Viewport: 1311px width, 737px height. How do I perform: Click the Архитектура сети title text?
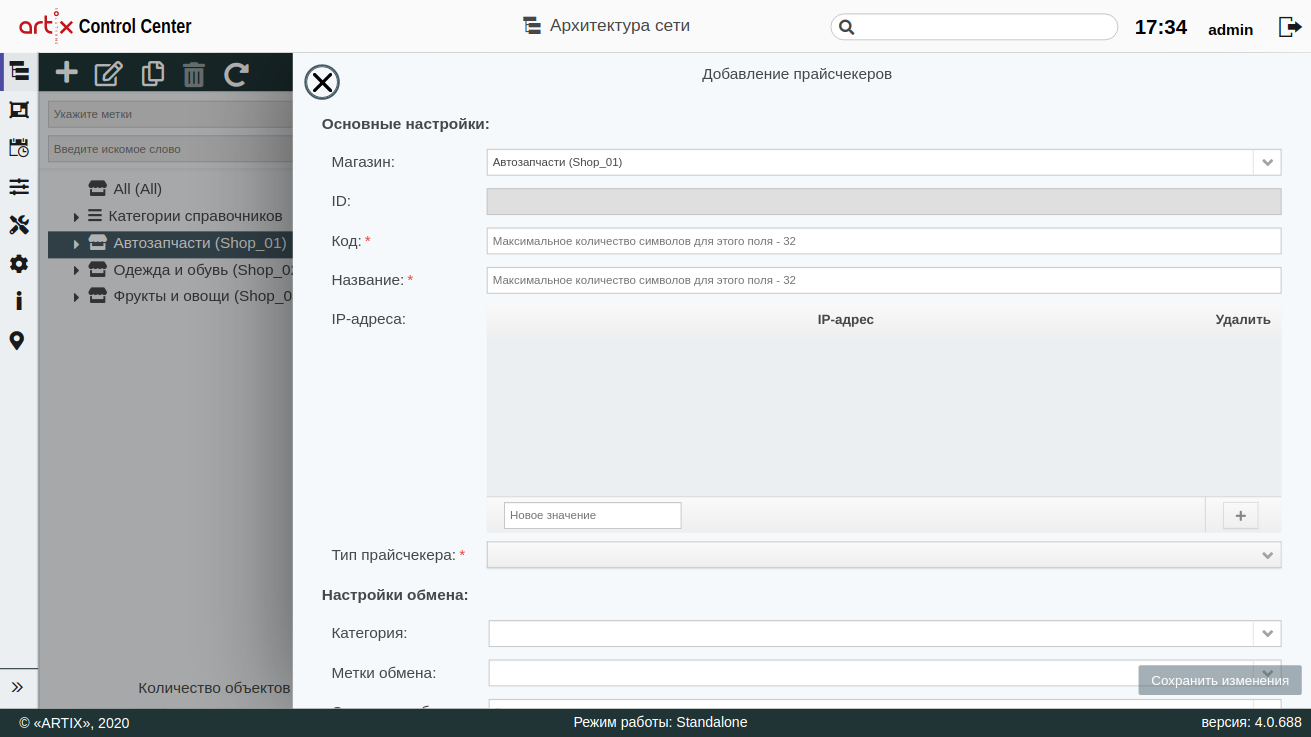tap(620, 26)
